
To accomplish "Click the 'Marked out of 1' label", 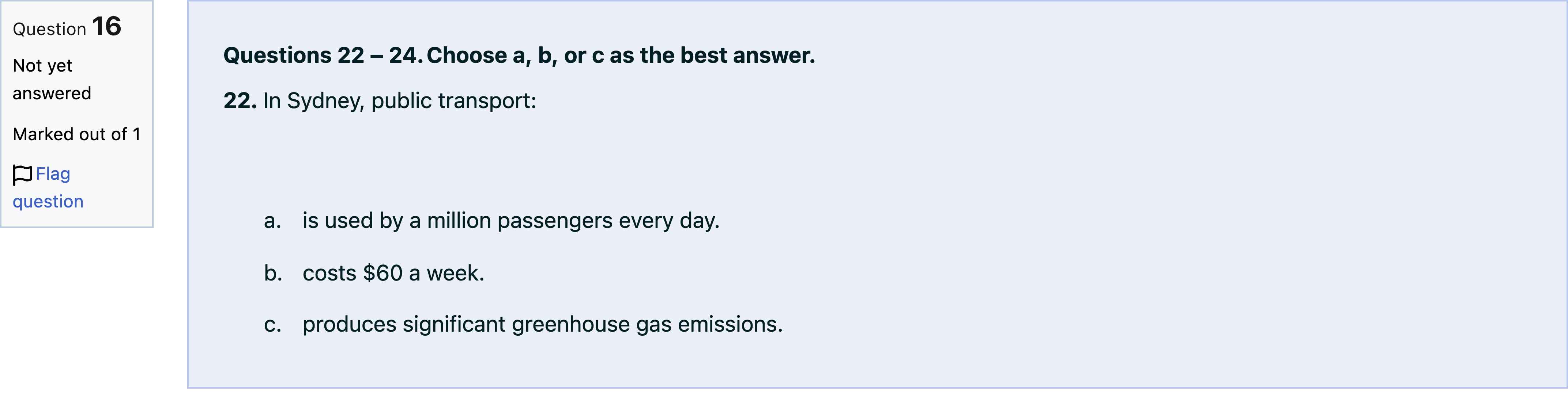I will 77,134.
